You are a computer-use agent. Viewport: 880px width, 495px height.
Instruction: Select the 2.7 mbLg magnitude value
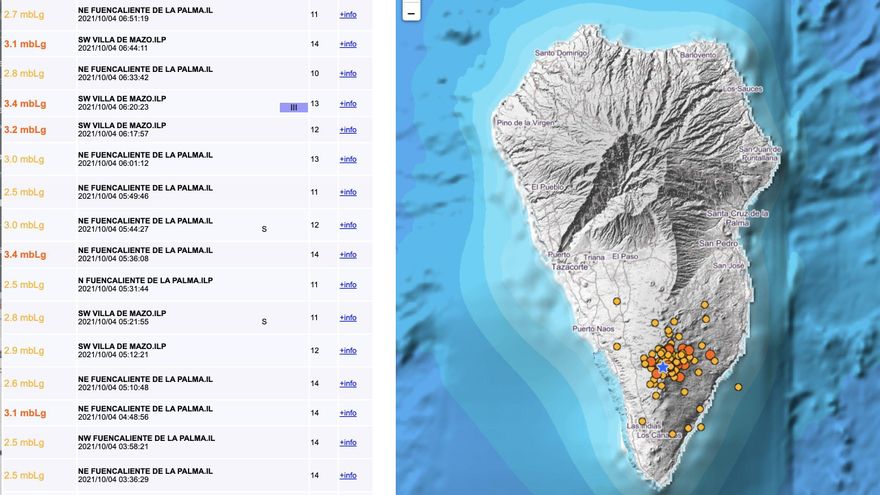point(24,15)
